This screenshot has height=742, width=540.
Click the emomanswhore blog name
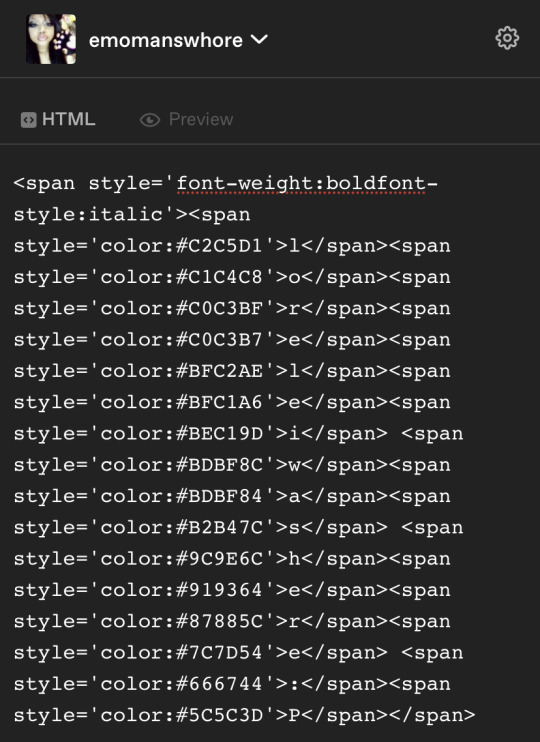click(166, 40)
